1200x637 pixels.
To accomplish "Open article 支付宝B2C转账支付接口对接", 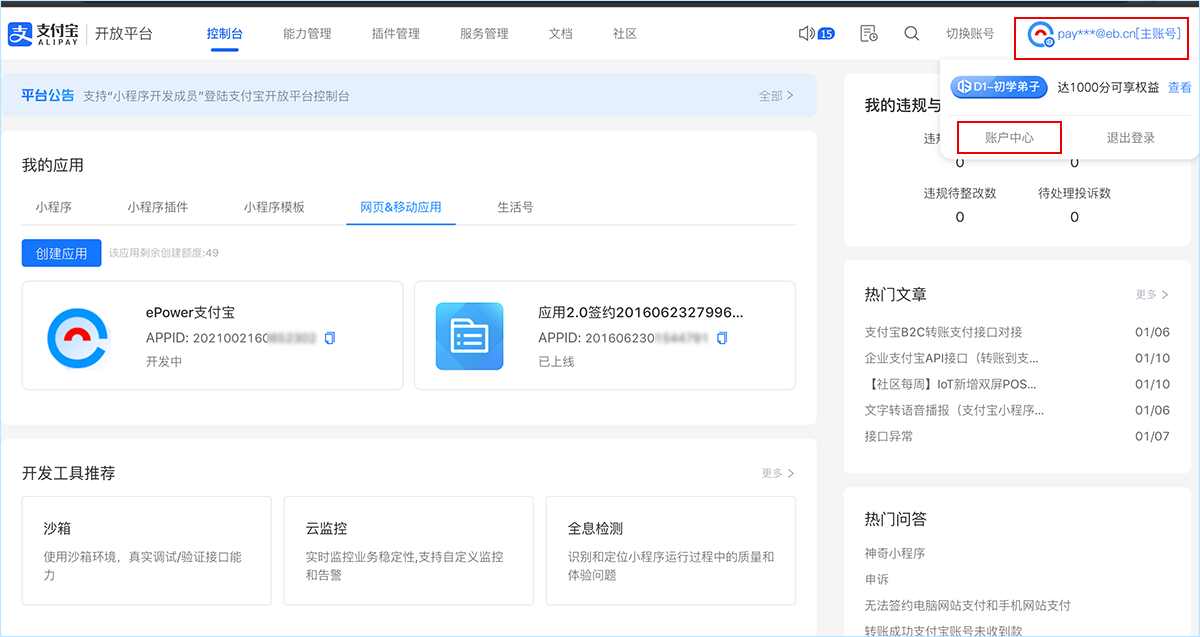I will pos(943,332).
